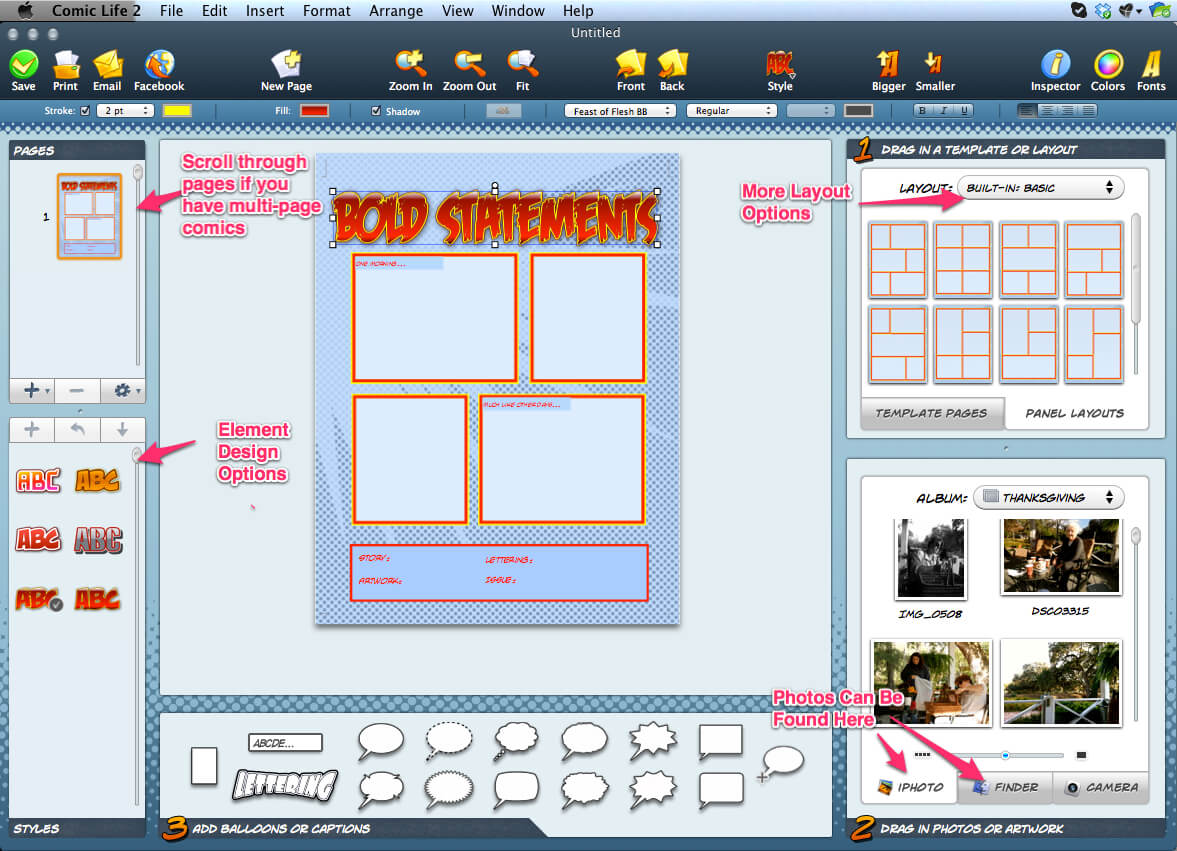1177x851 pixels.
Task: Select the spiky burst balloon in the top row
Action: [x=652, y=740]
